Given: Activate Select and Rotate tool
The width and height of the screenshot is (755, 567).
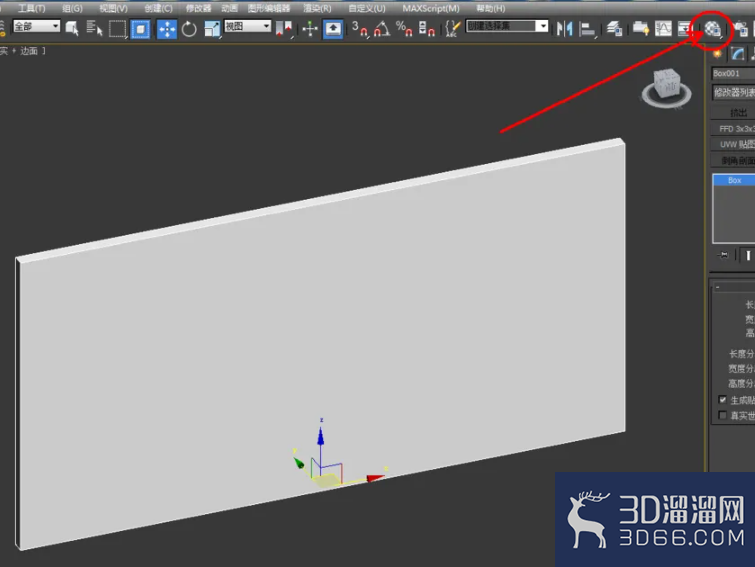Looking at the screenshot, I should pos(189,29).
